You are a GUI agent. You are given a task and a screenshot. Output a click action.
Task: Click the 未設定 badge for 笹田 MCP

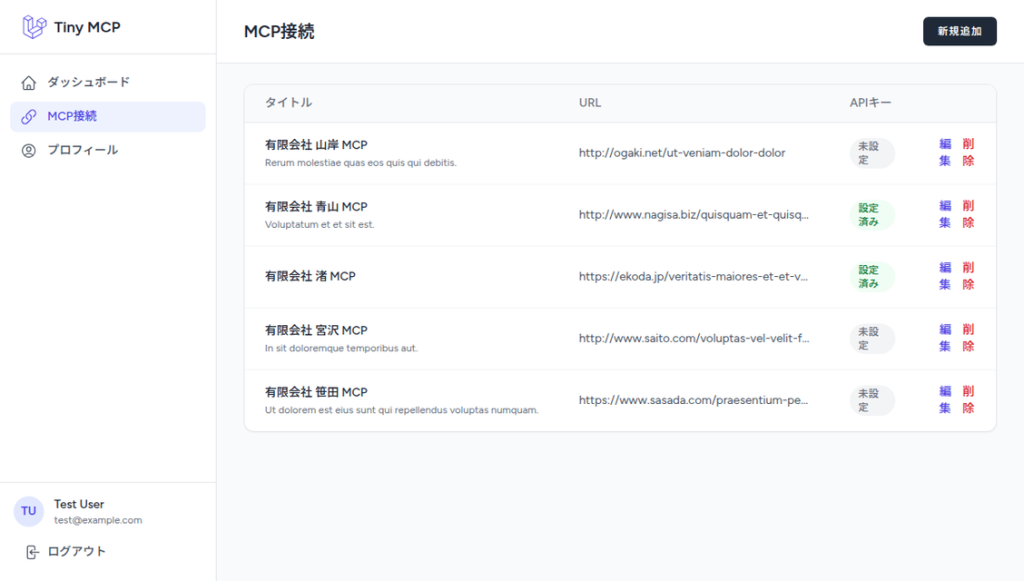pyautogui.click(x=872, y=400)
